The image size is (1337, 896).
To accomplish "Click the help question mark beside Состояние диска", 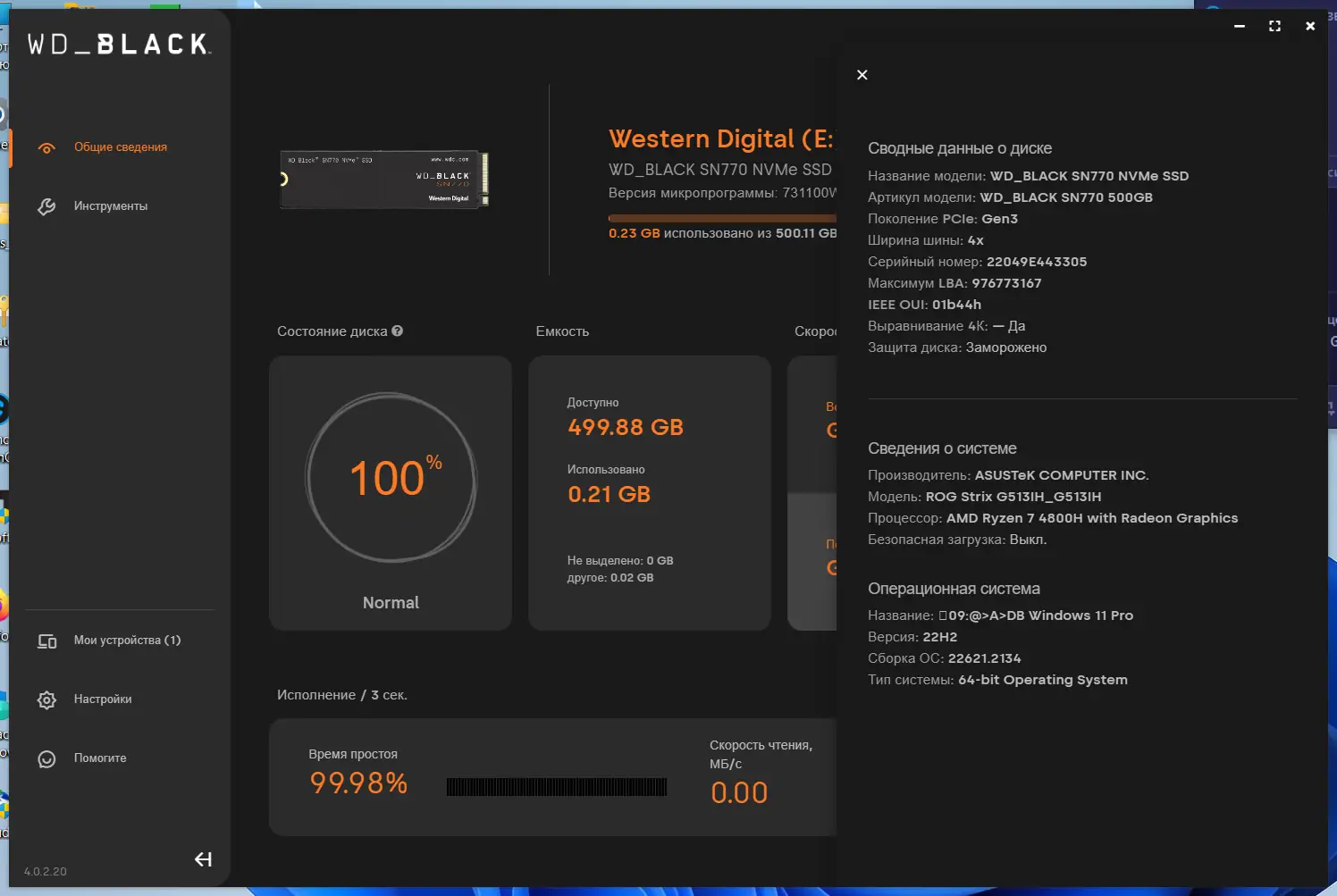I will click(398, 331).
